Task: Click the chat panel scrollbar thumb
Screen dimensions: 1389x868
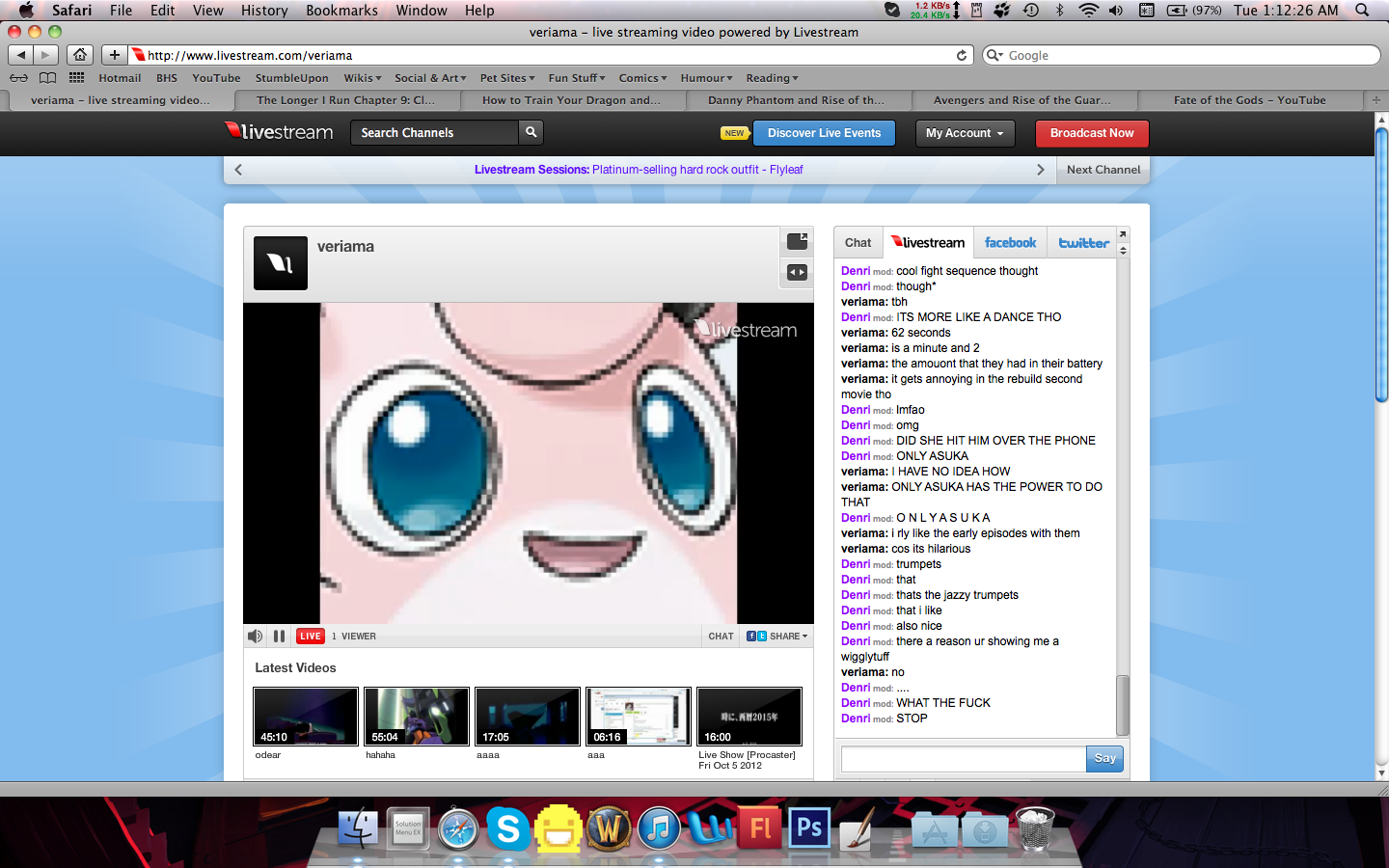Action: point(1122,706)
